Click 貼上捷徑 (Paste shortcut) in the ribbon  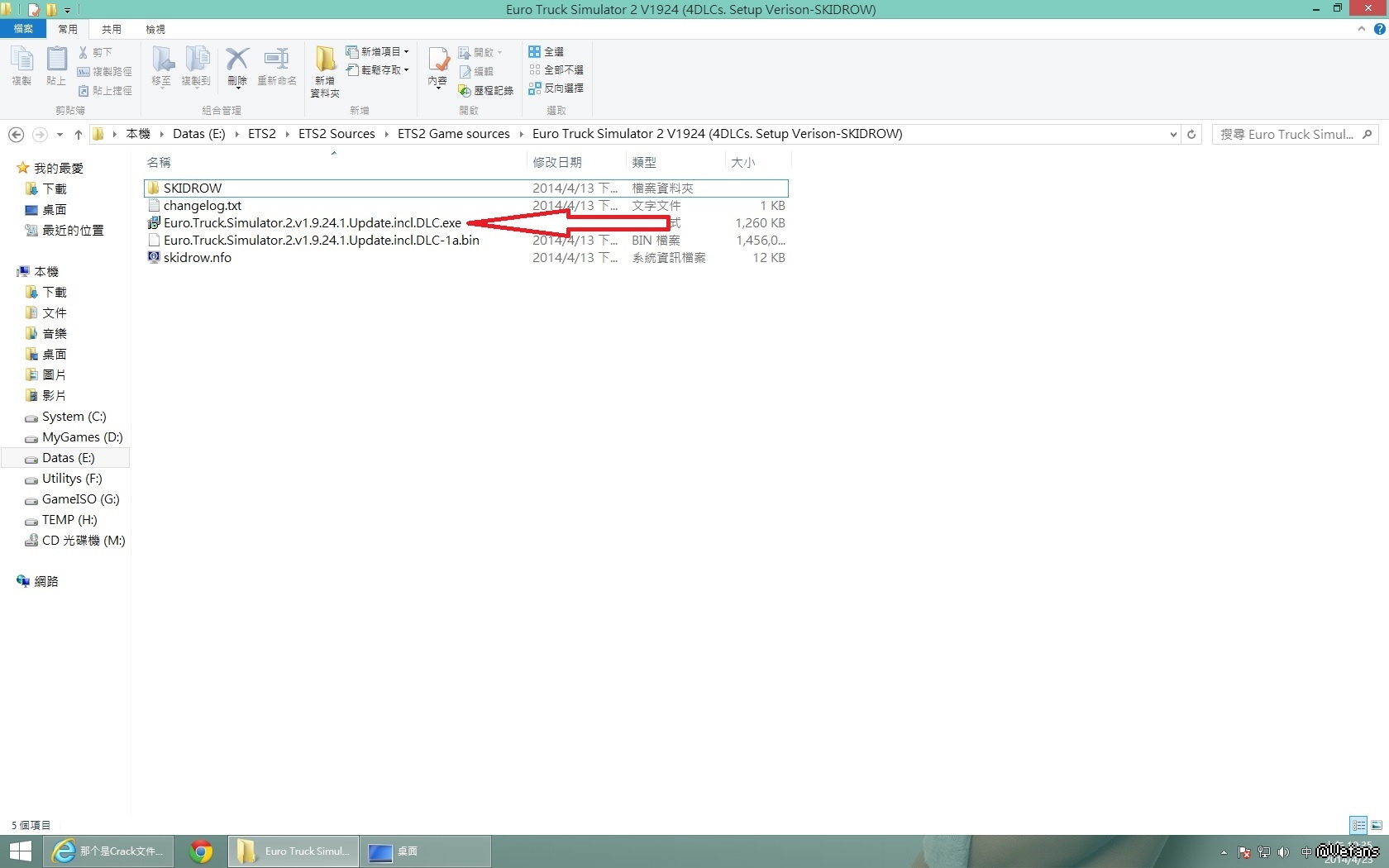click(x=104, y=91)
